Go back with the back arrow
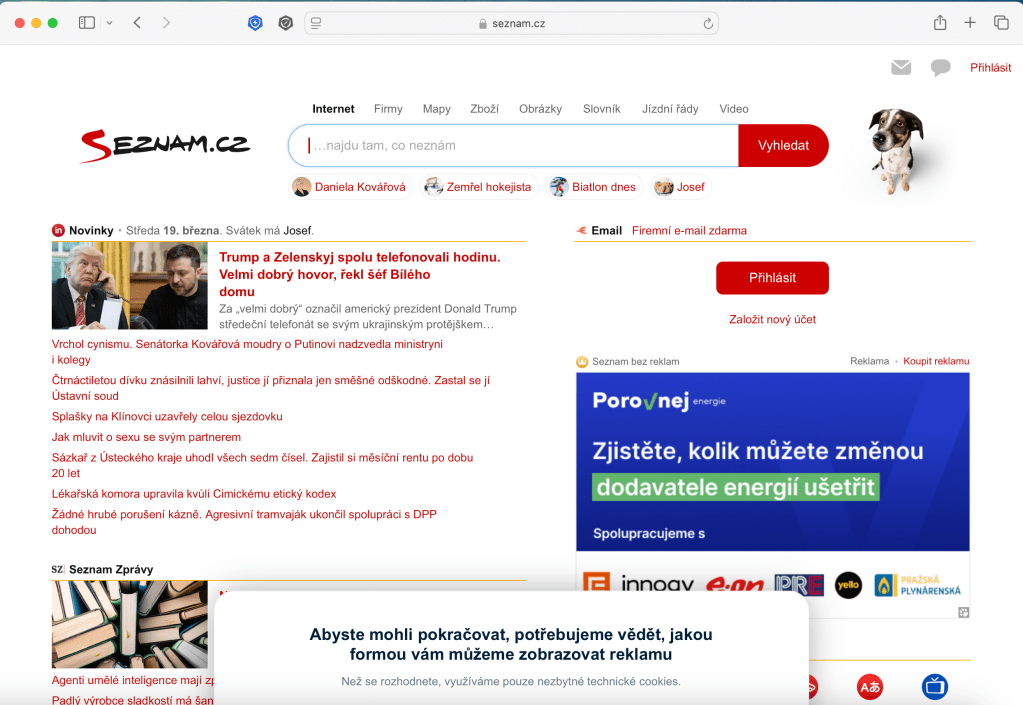Viewport: 1023px width, 705px height. point(137,23)
